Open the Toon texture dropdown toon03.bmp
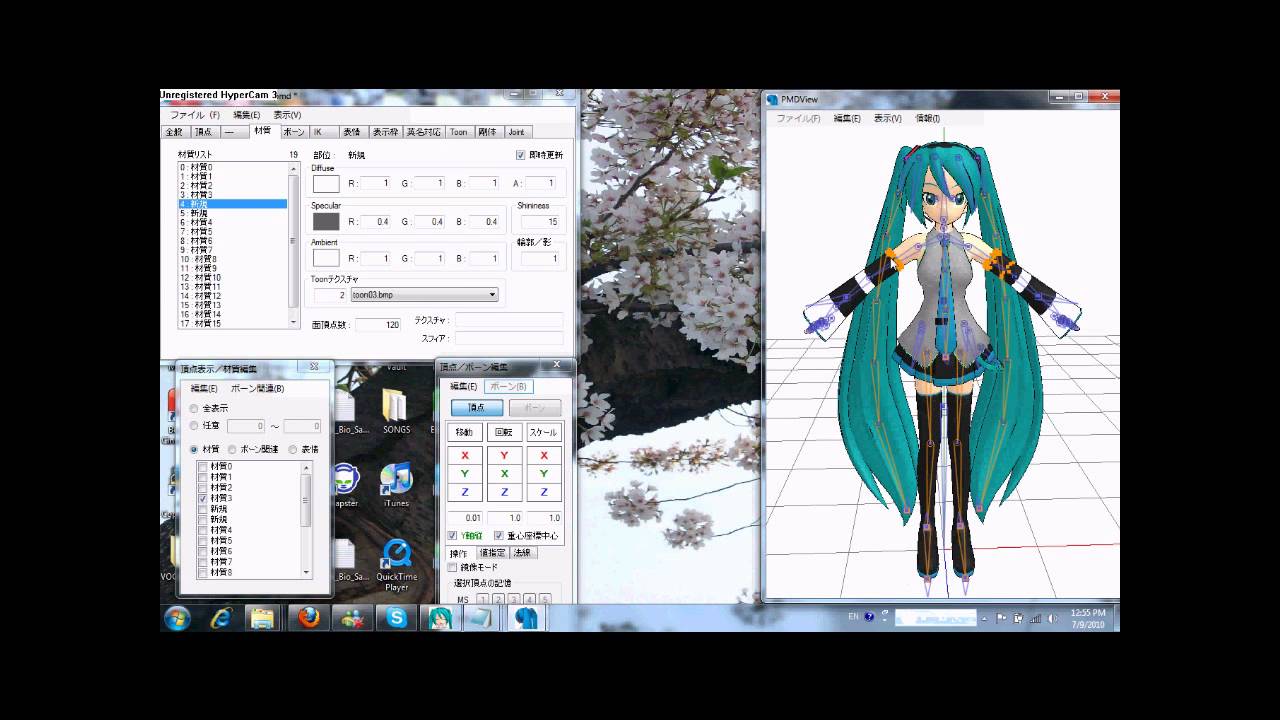Image resolution: width=1280 pixels, height=720 pixels. 424,295
